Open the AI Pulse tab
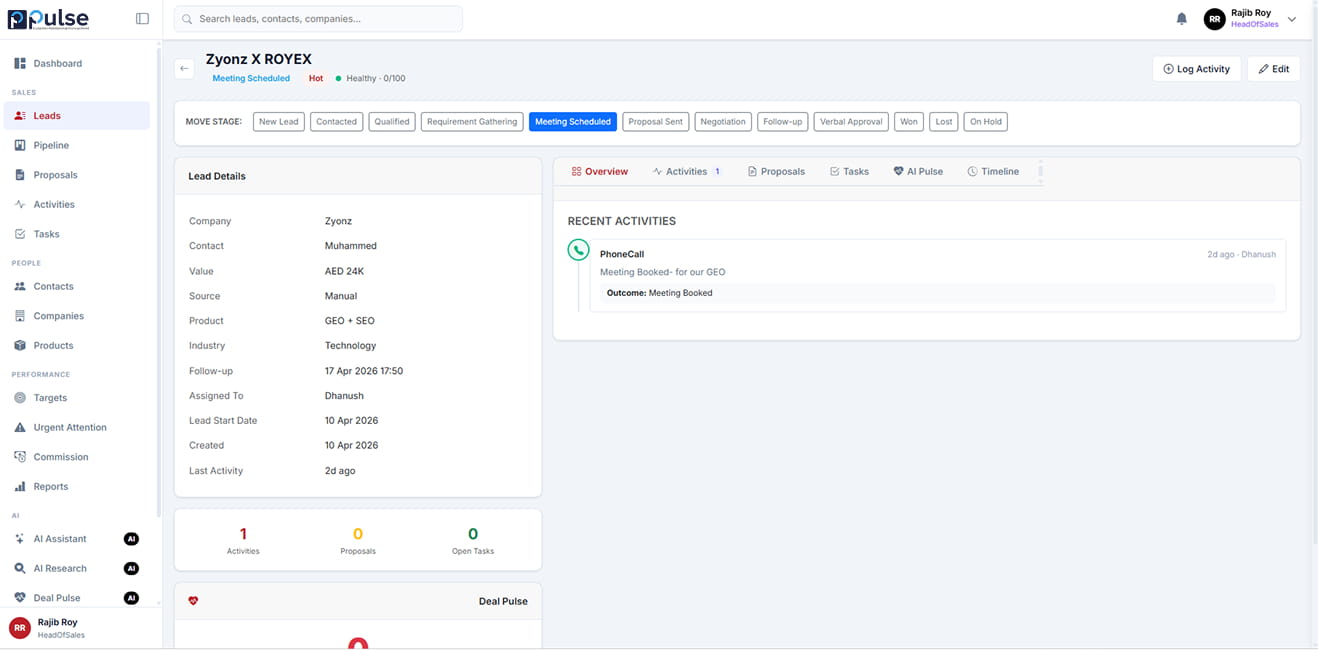The height and width of the screenshot is (650, 1318). pyautogui.click(x=918, y=171)
